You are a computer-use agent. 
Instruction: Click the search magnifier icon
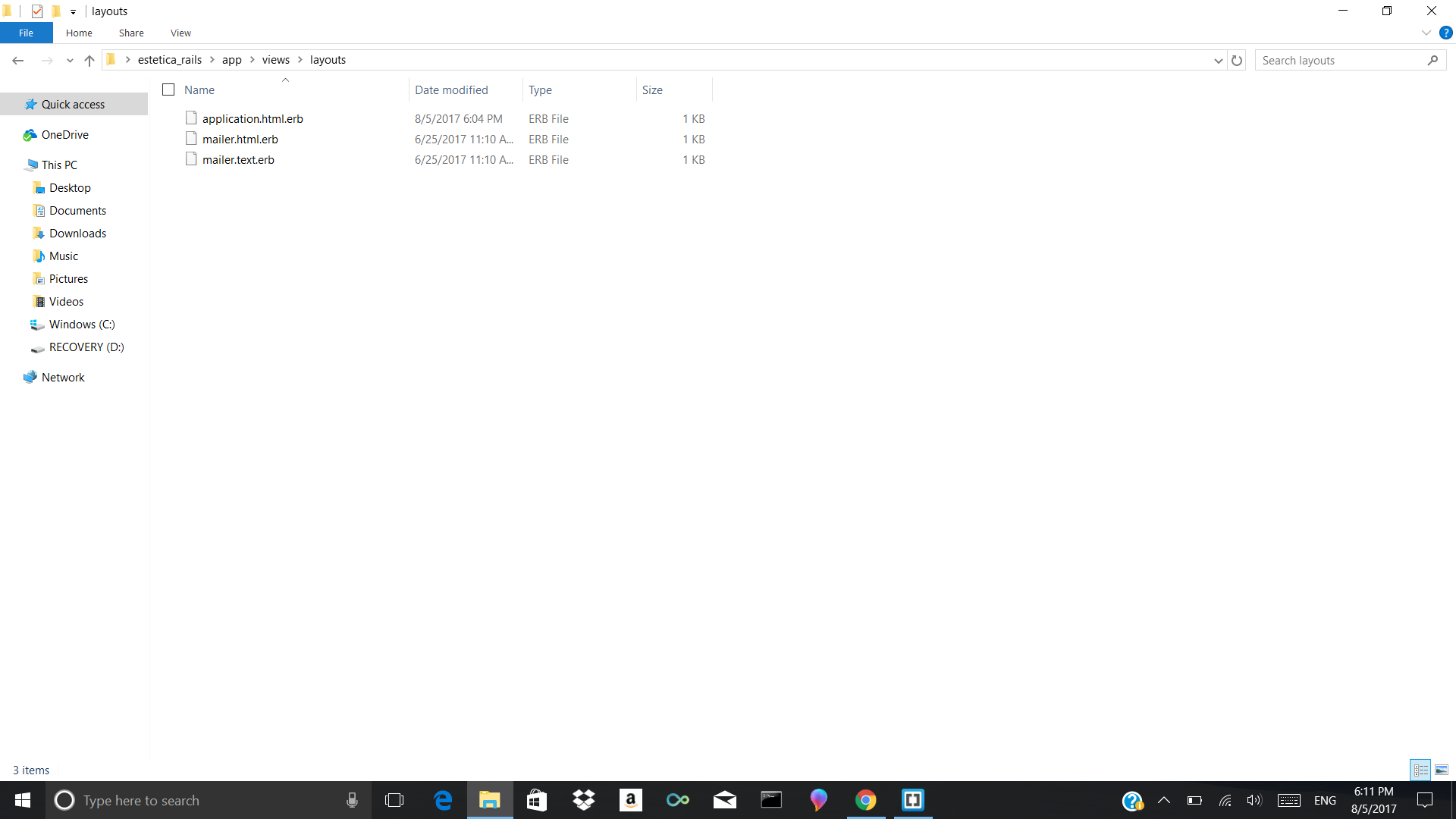coord(1432,60)
